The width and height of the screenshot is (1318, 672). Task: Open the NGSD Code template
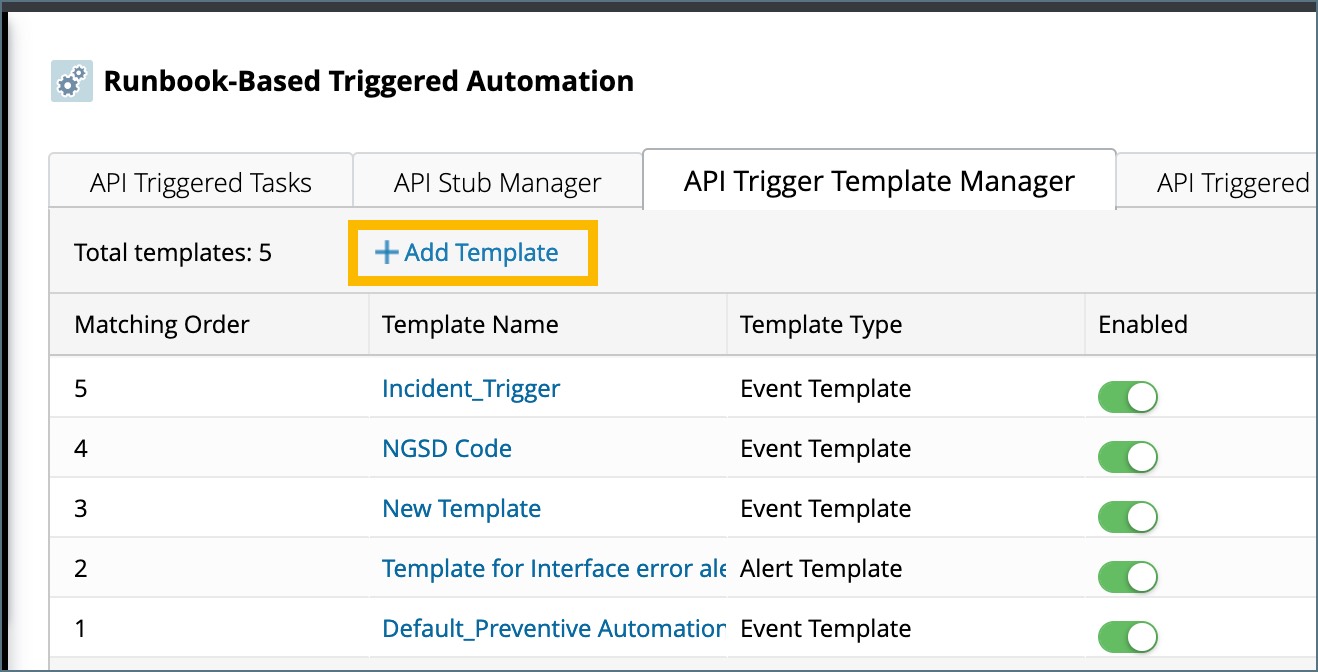446,448
